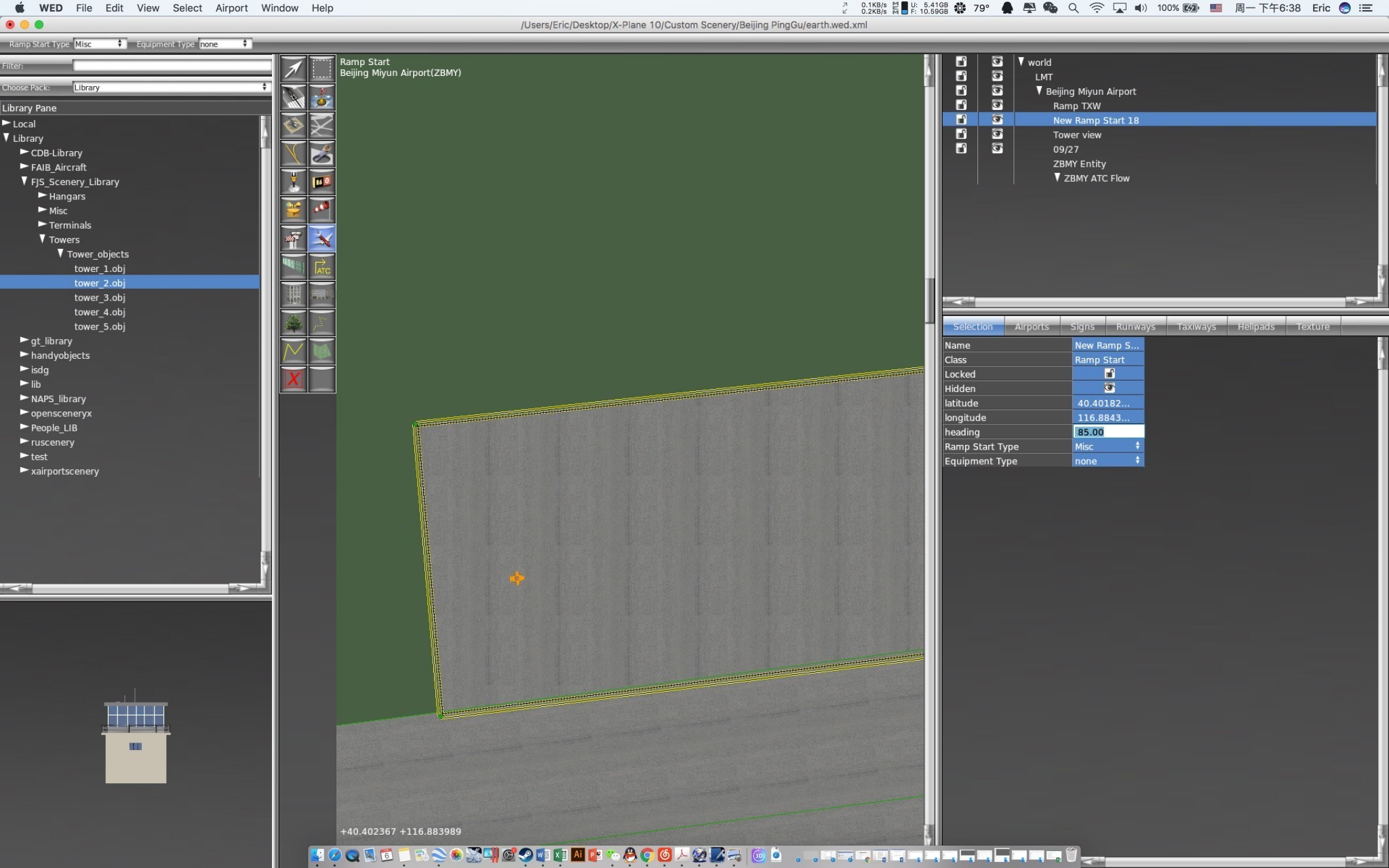Select the Airport Beacon tool
The width and height of the screenshot is (1389, 868).
[294, 210]
